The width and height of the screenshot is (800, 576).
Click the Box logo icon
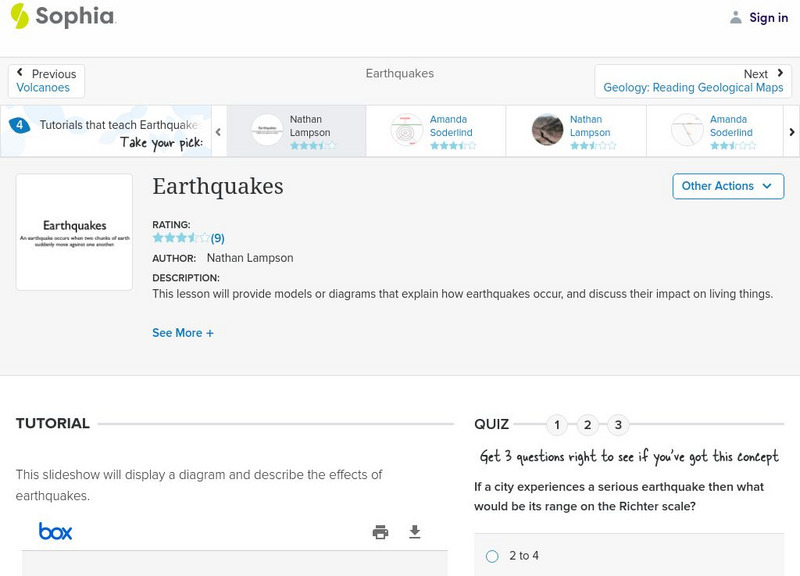coord(55,531)
